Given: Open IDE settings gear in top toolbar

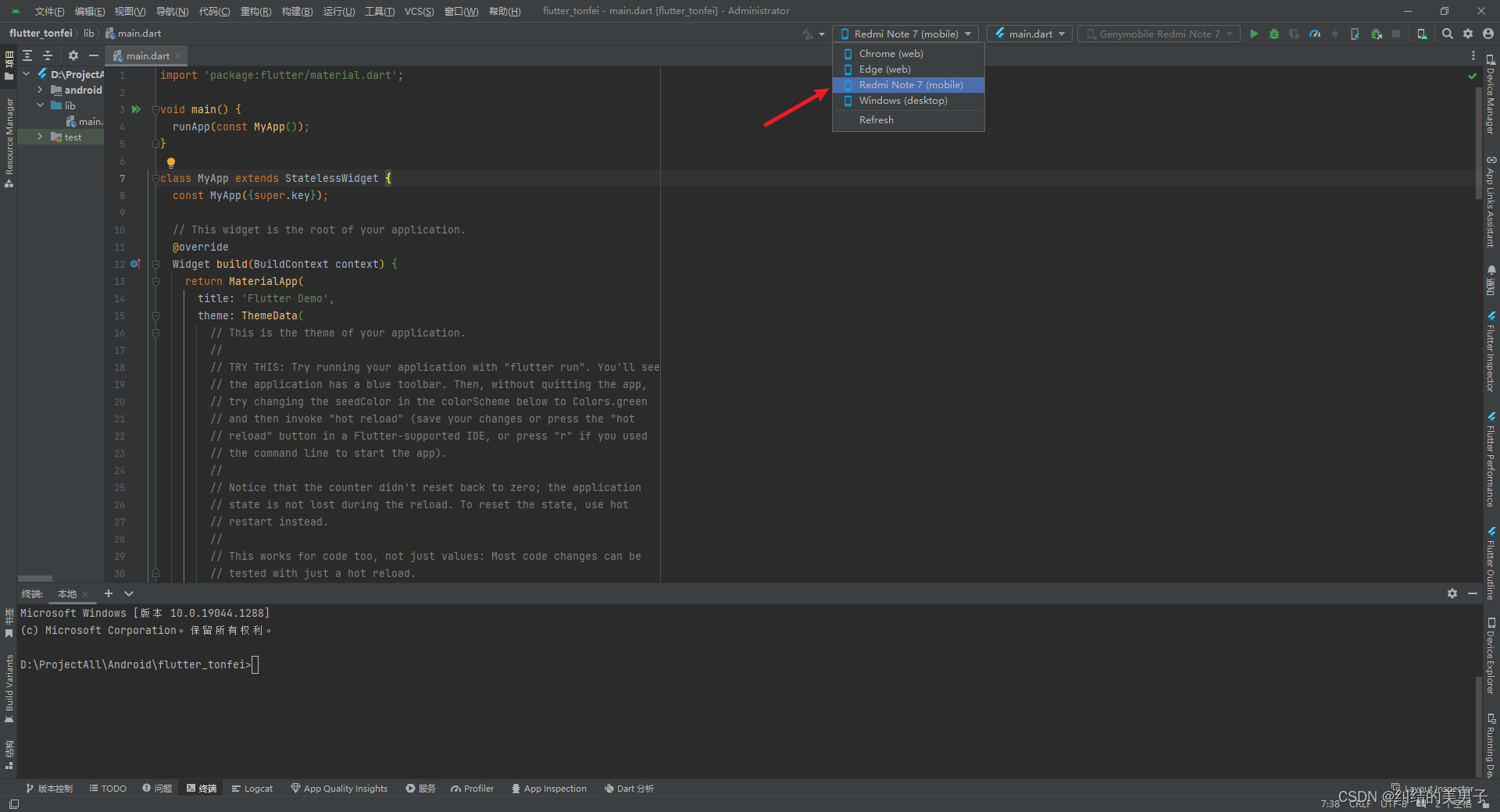Looking at the screenshot, I should [1468, 34].
